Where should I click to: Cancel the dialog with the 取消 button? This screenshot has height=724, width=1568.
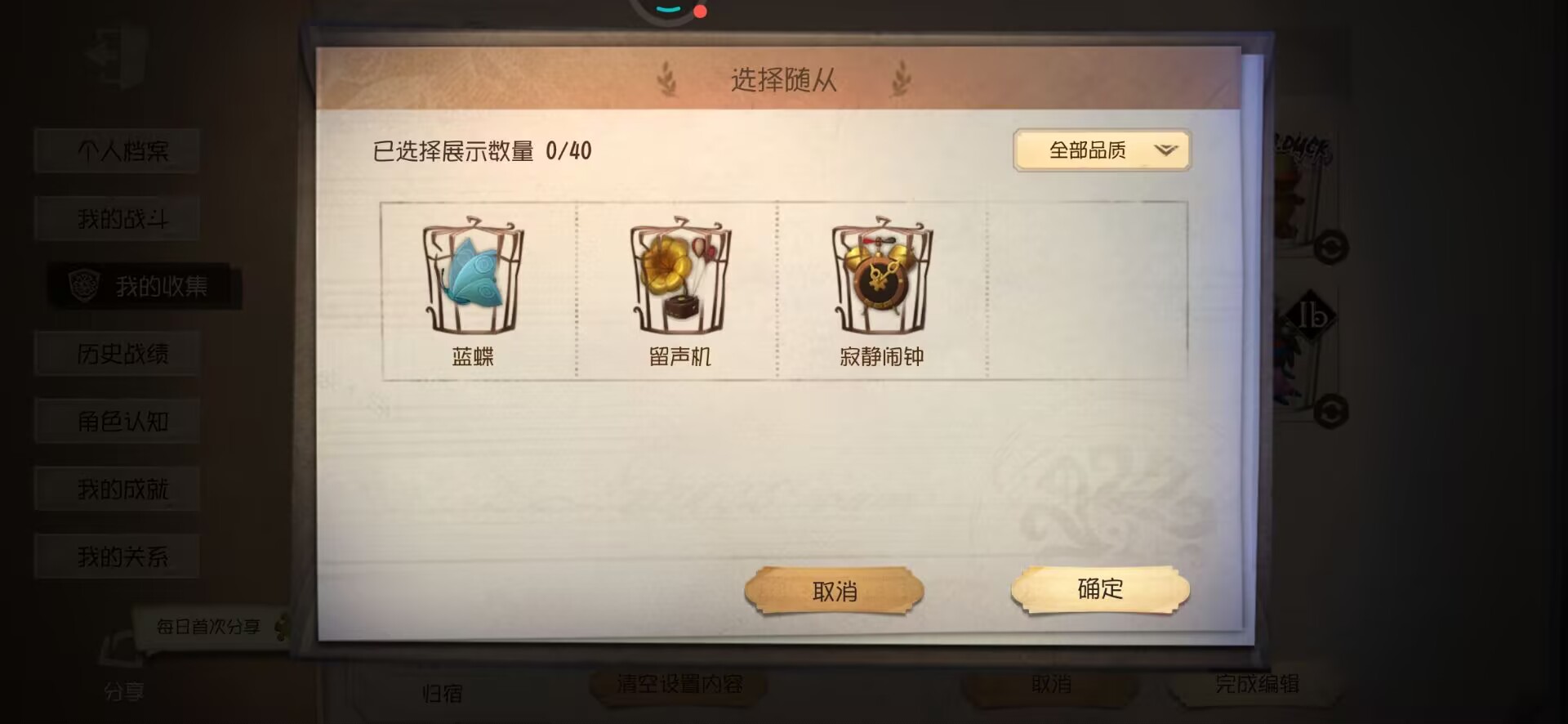(834, 592)
